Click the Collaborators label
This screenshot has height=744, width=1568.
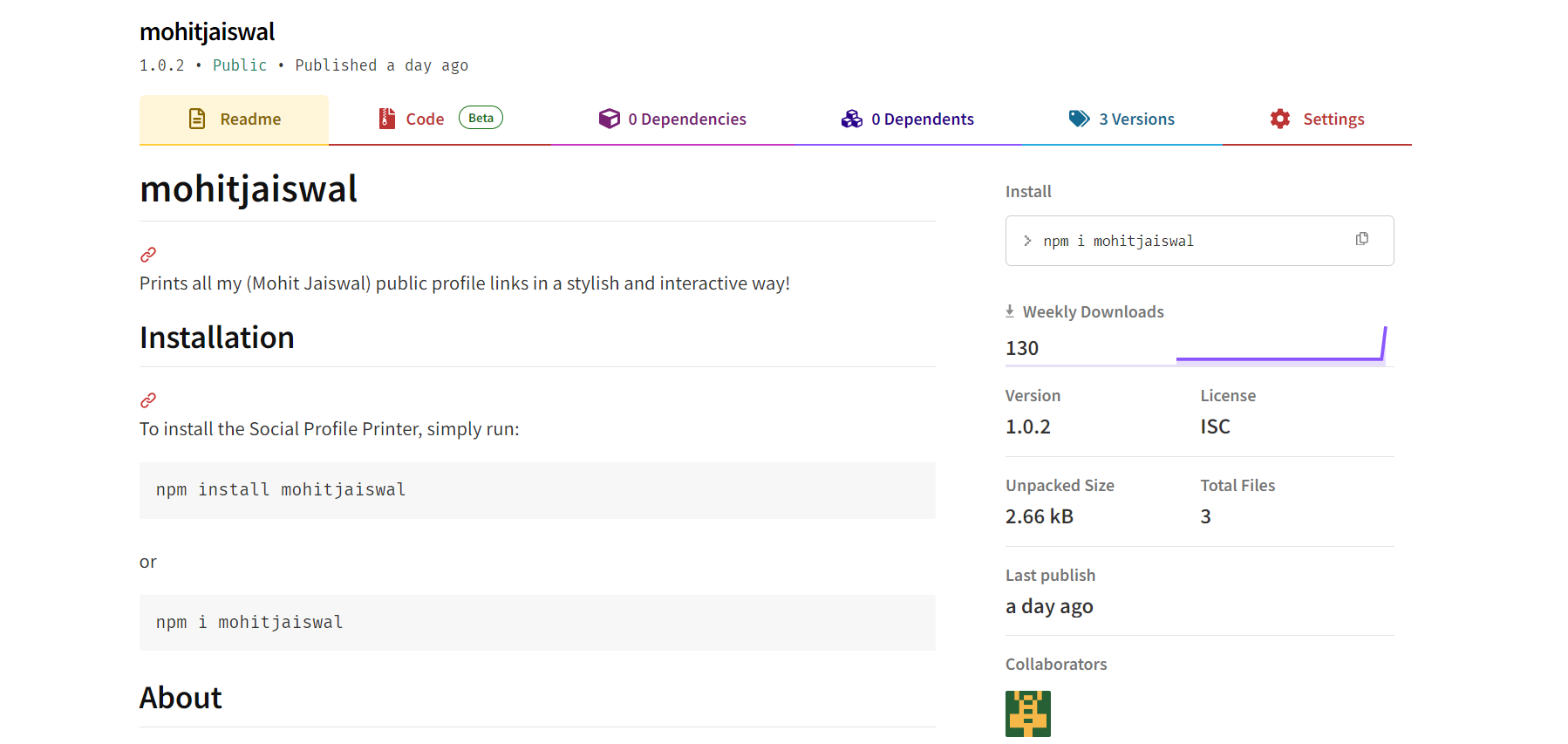click(x=1056, y=664)
